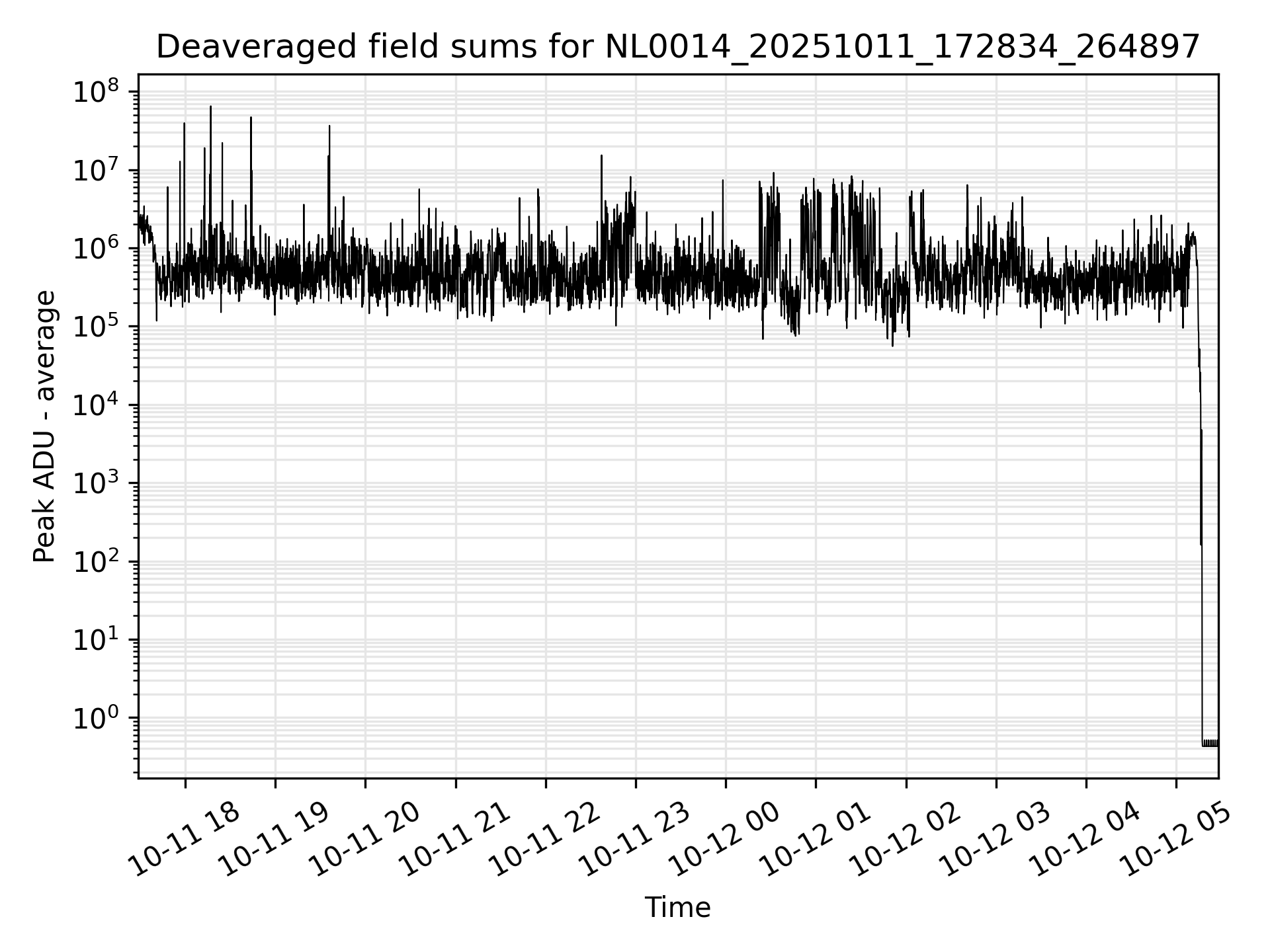The image size is (1270, 952).
Task: Click the 'Time' x-axis label
Action: 677,908
